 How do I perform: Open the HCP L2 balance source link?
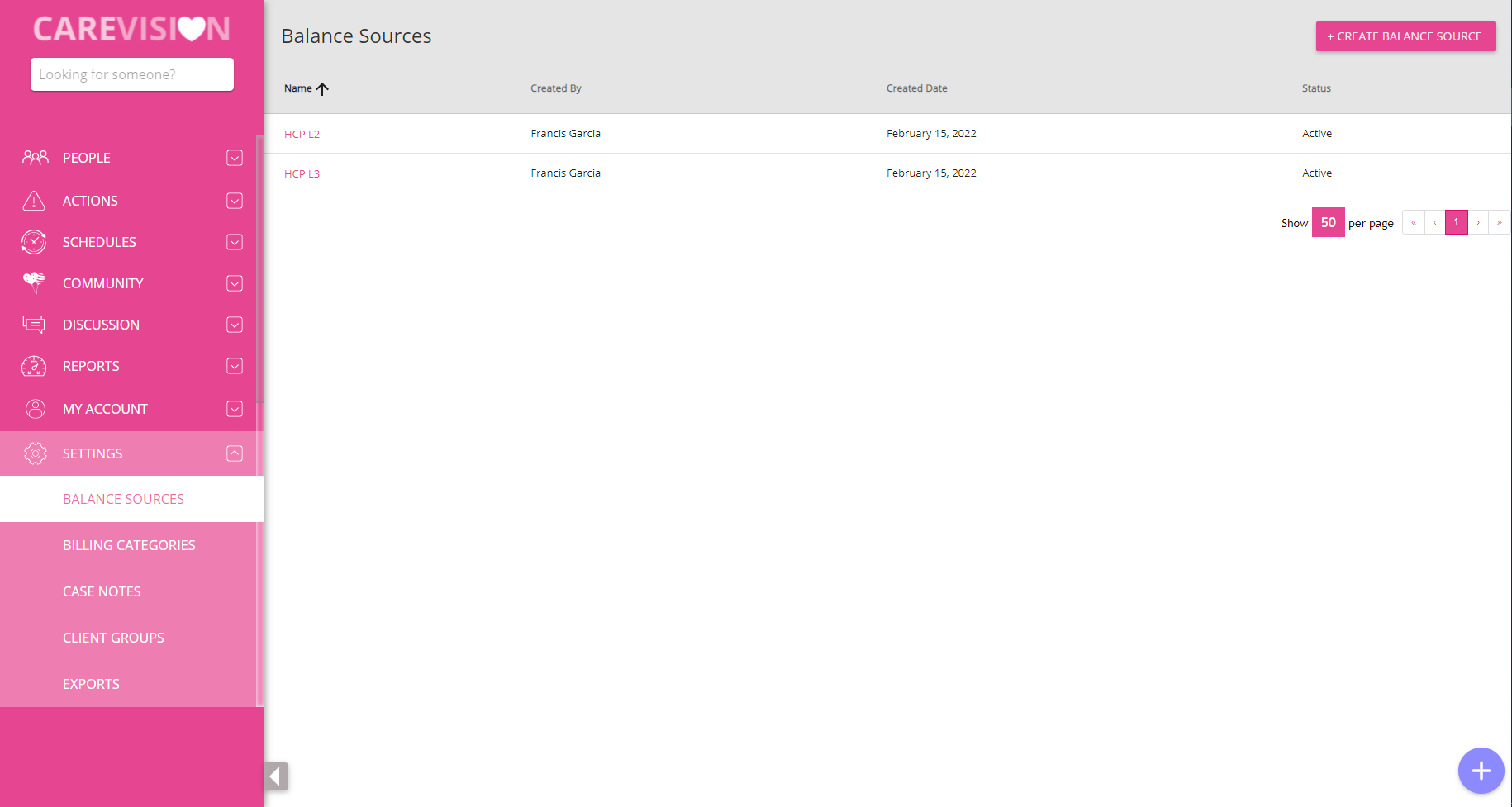(x=302, y=134)
